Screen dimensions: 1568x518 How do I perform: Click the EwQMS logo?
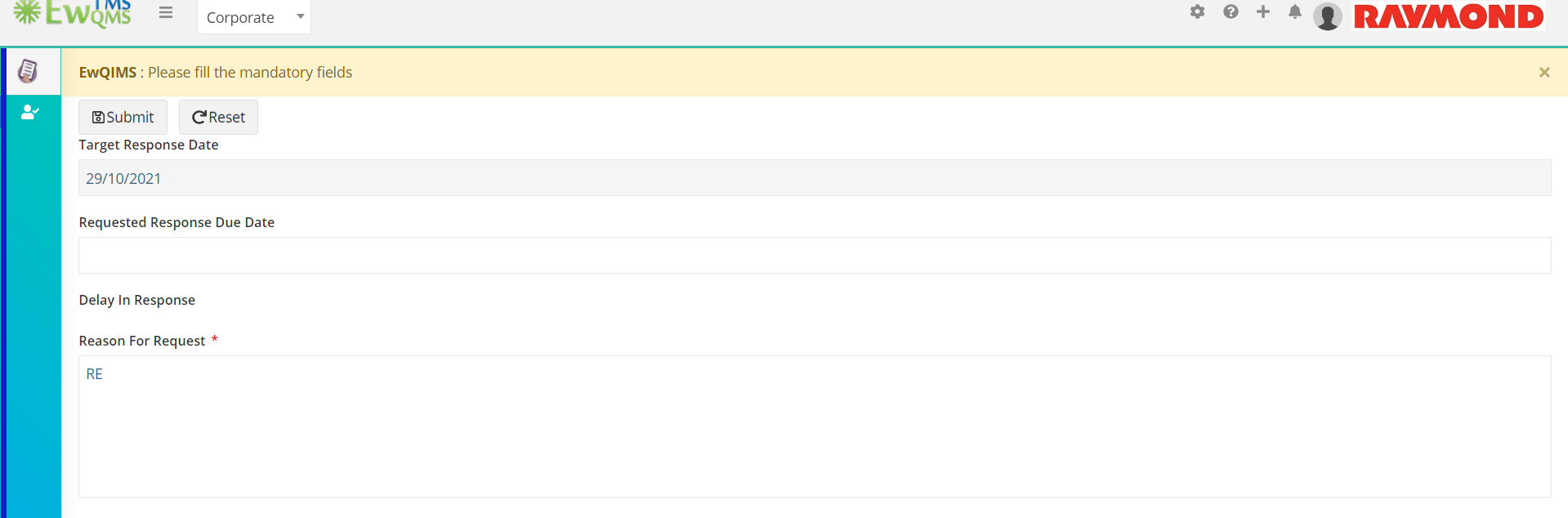(72, 14)
